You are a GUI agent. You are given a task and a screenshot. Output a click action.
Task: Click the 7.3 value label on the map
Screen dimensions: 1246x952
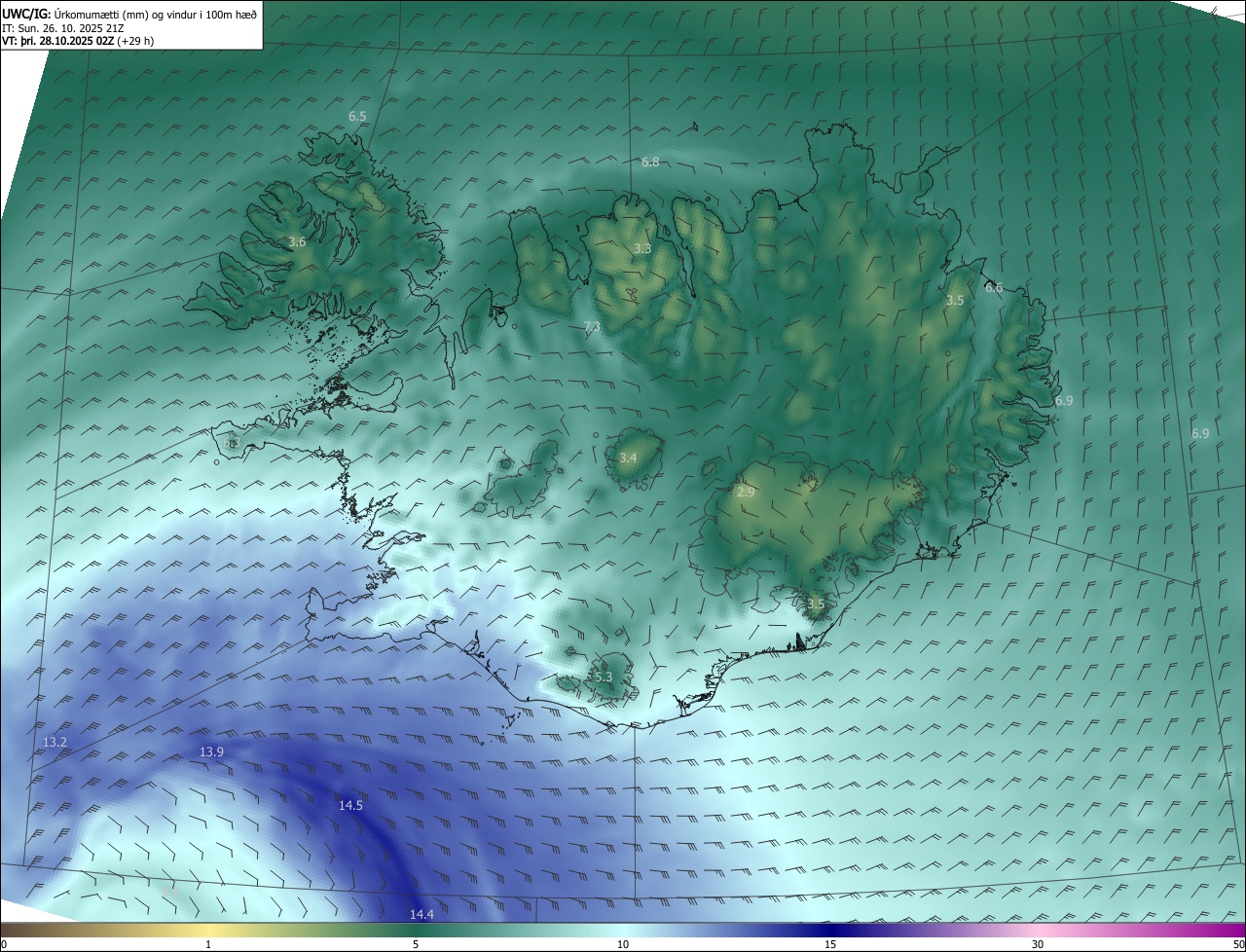point(592,327)
